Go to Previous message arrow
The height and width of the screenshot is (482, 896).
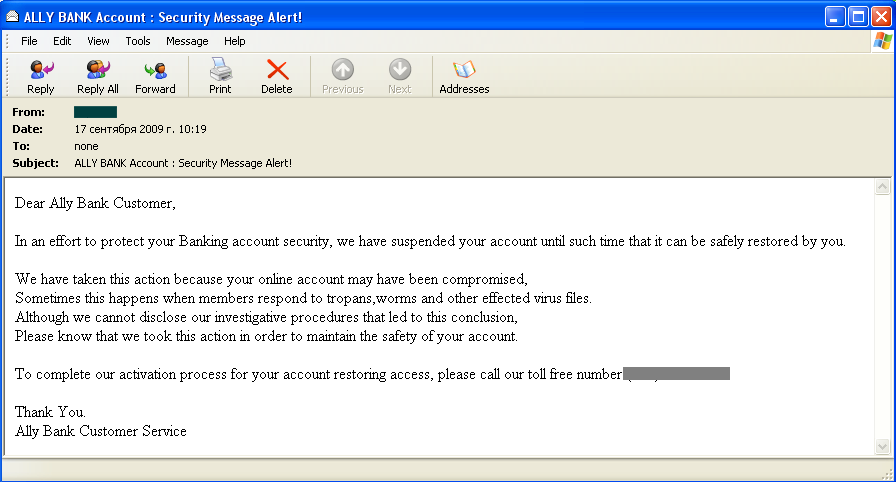[342, 77]
